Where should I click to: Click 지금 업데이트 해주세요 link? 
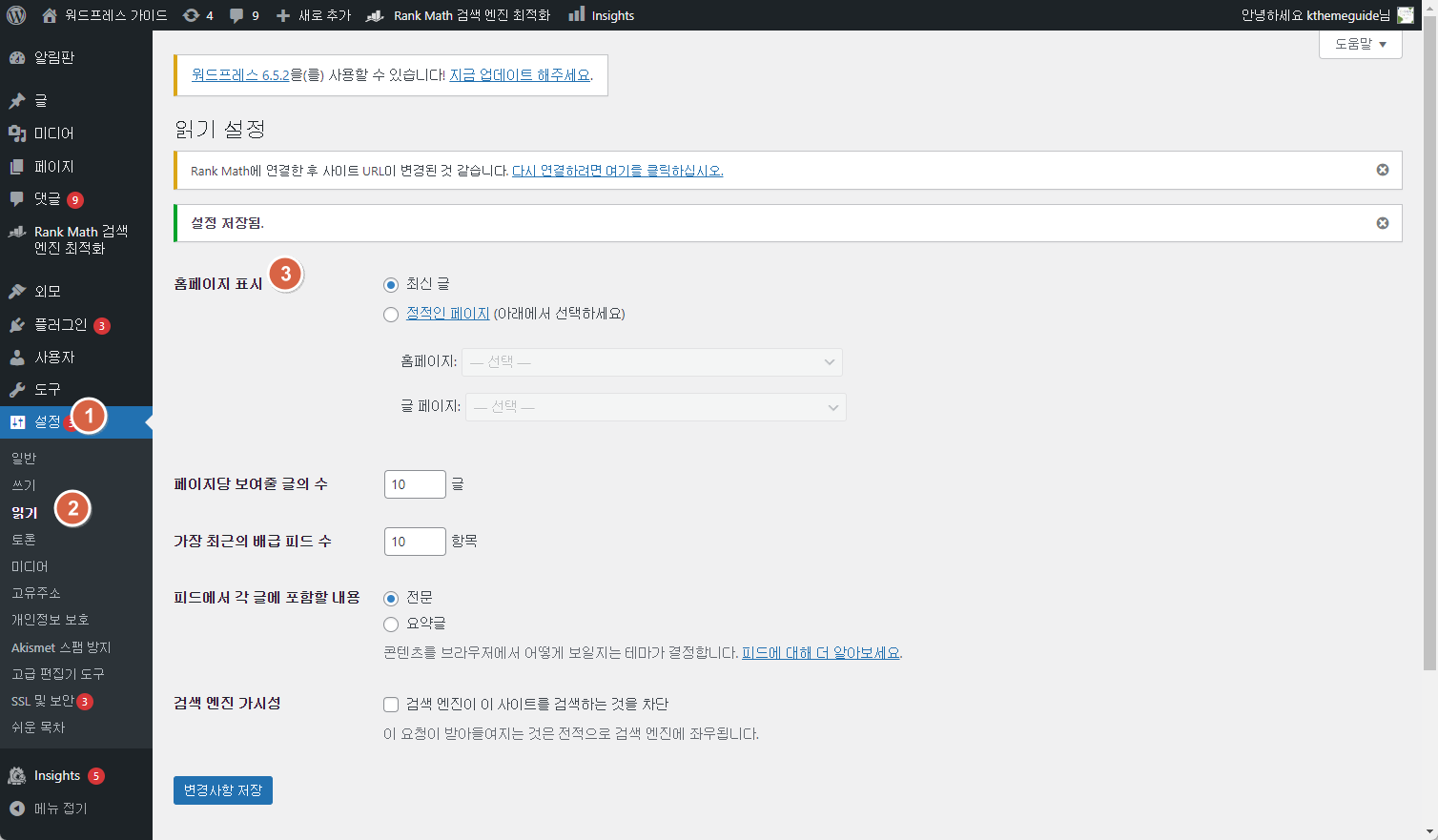click(x=520, y=74)
